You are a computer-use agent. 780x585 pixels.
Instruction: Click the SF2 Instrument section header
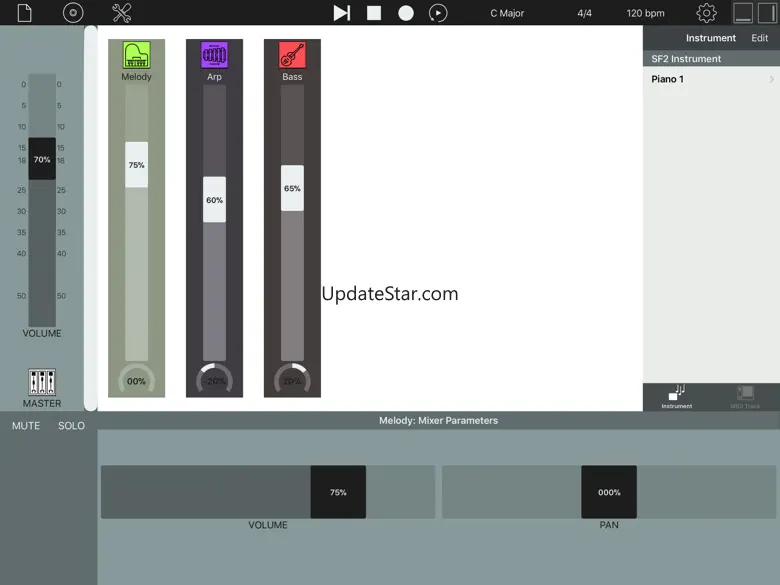point(711,59)
